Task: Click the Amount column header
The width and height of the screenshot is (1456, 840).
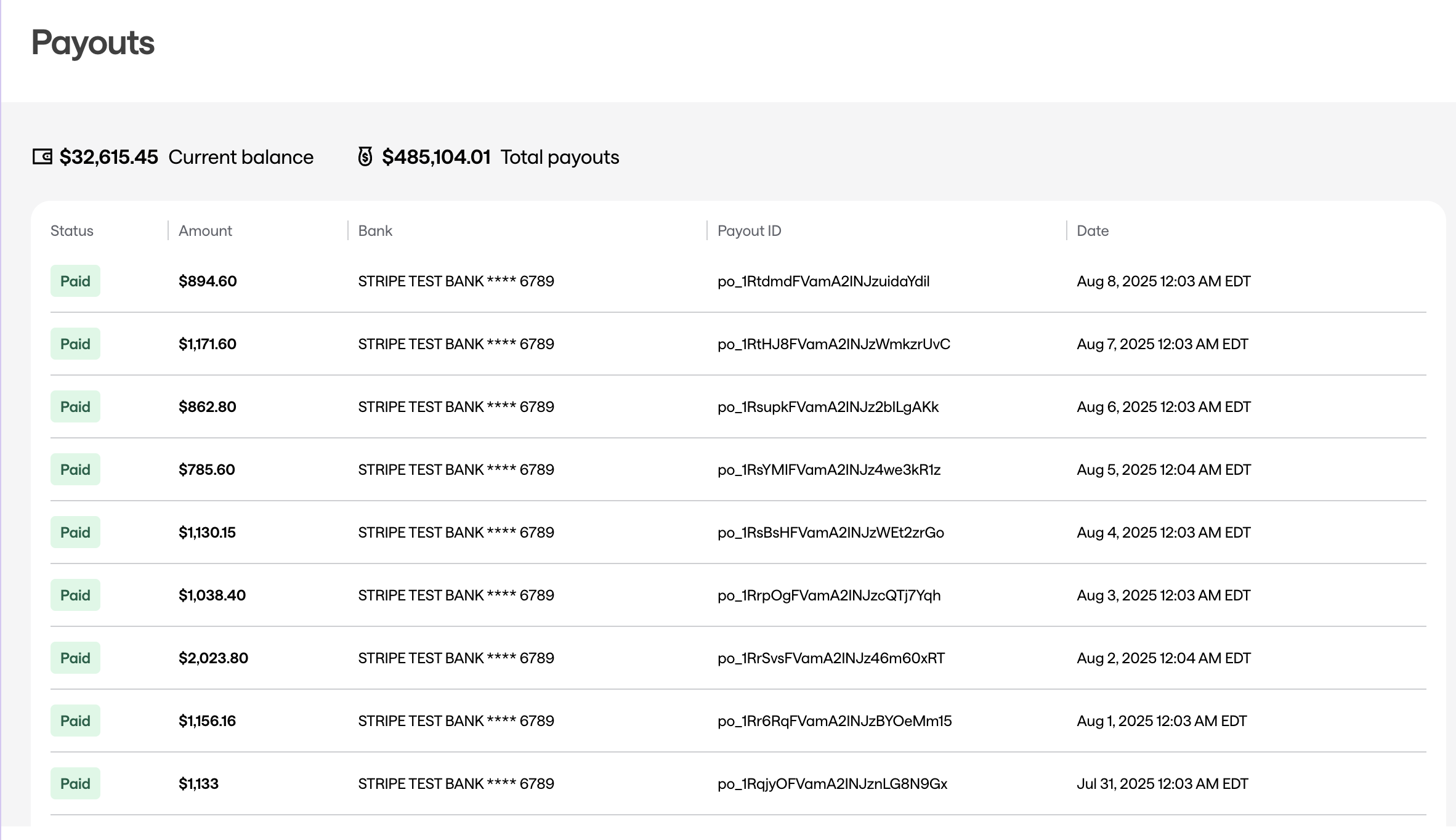Action: point(205,231)
